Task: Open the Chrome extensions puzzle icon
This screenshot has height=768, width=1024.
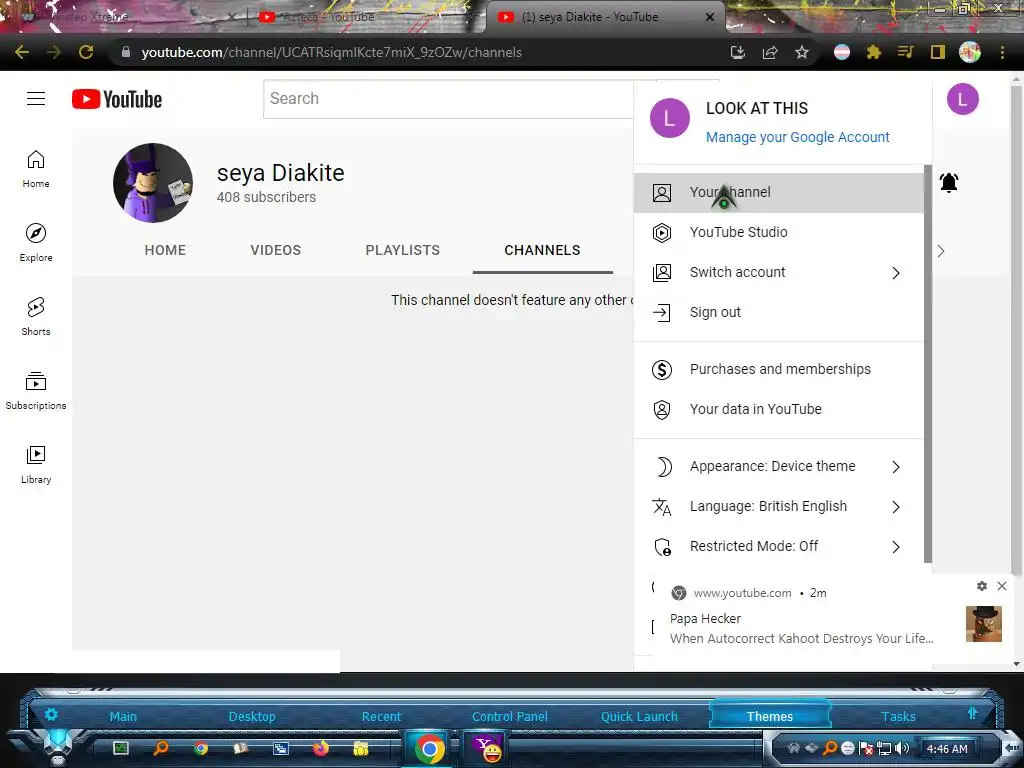Action: coord(874,52)
